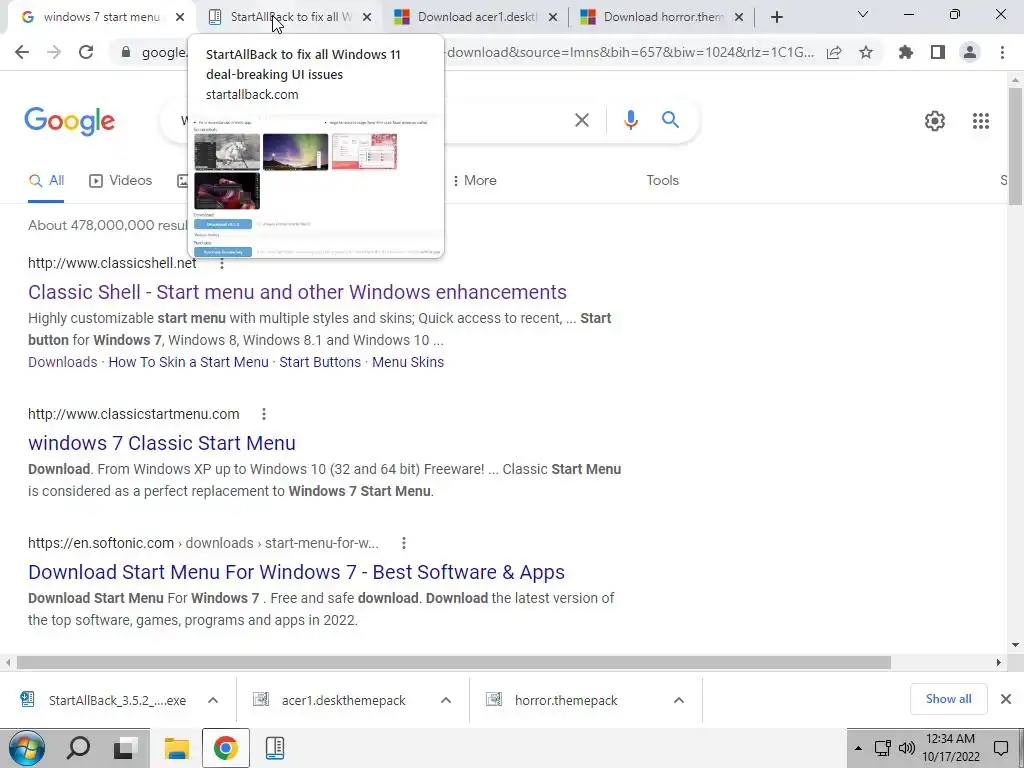Screen dimensions: 1024x768
Task: Open windows 7 Classic Start Menu link
Action: tap(162, 443)
